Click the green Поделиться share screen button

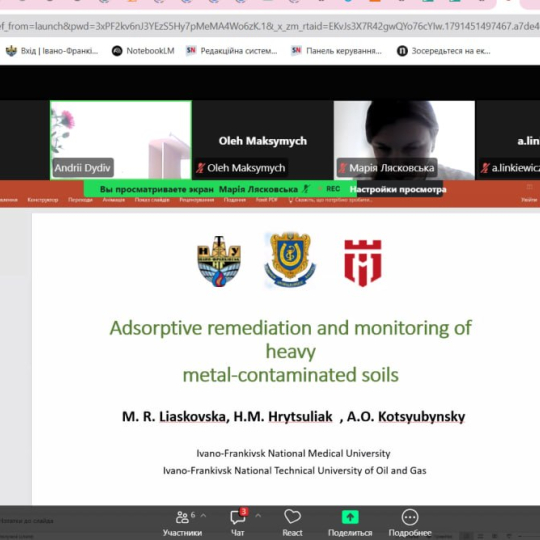coord(350,523)
